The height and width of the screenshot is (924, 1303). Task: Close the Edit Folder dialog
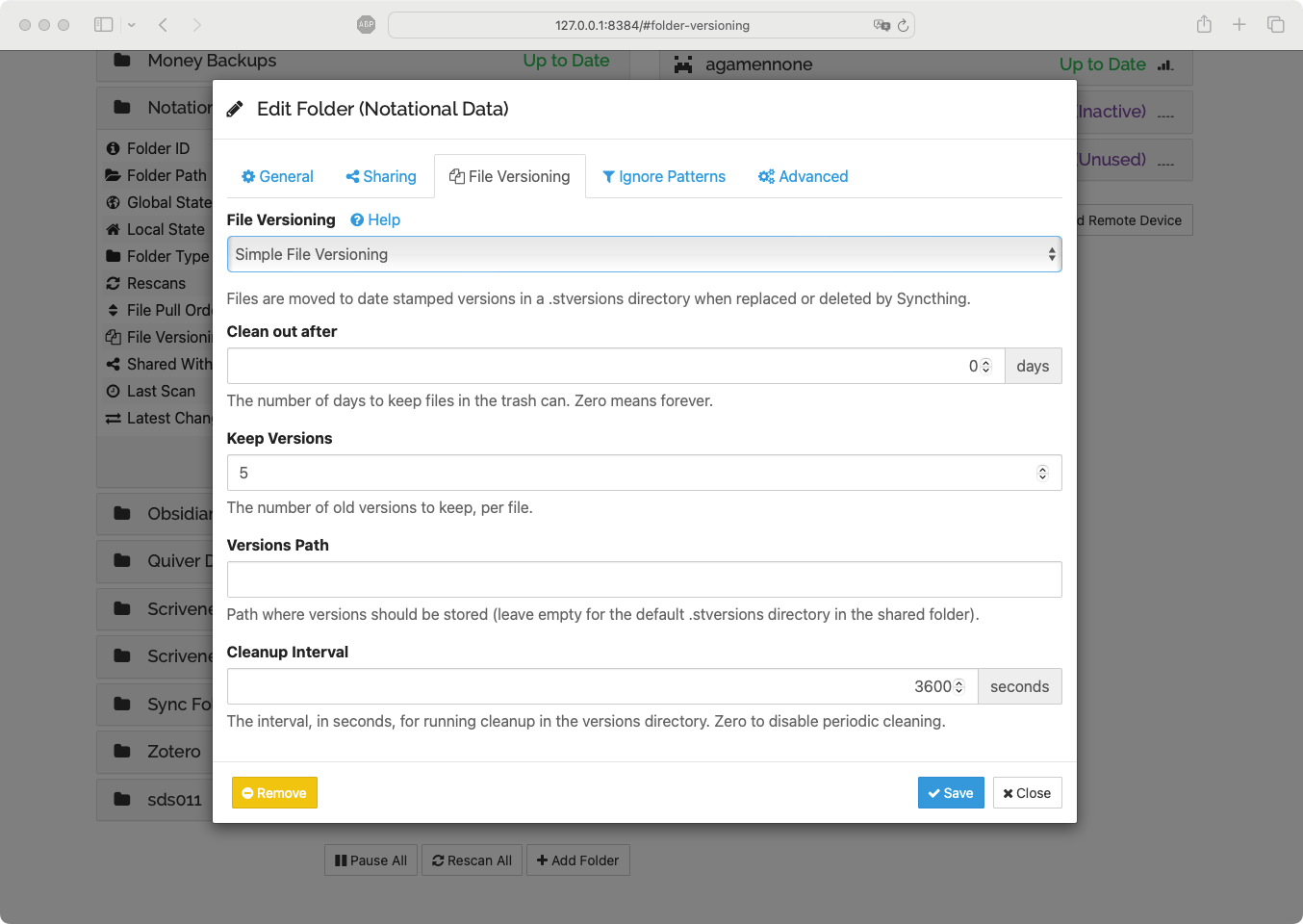1027,793
